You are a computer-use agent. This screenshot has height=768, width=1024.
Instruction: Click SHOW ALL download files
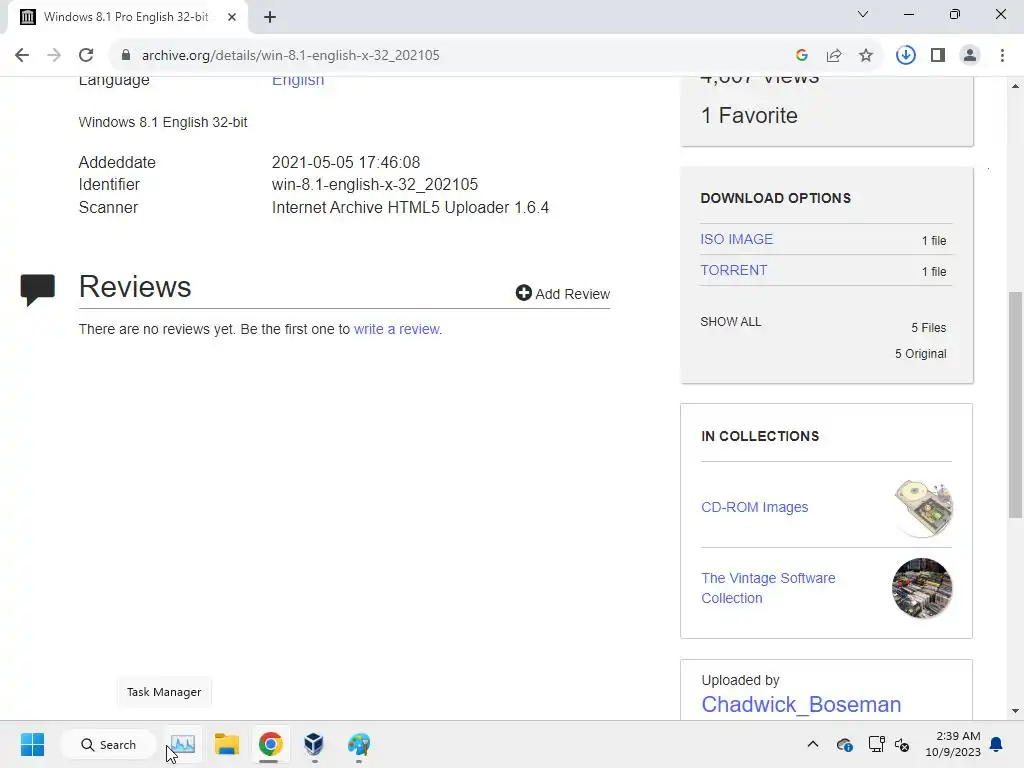tap(731, 322)
